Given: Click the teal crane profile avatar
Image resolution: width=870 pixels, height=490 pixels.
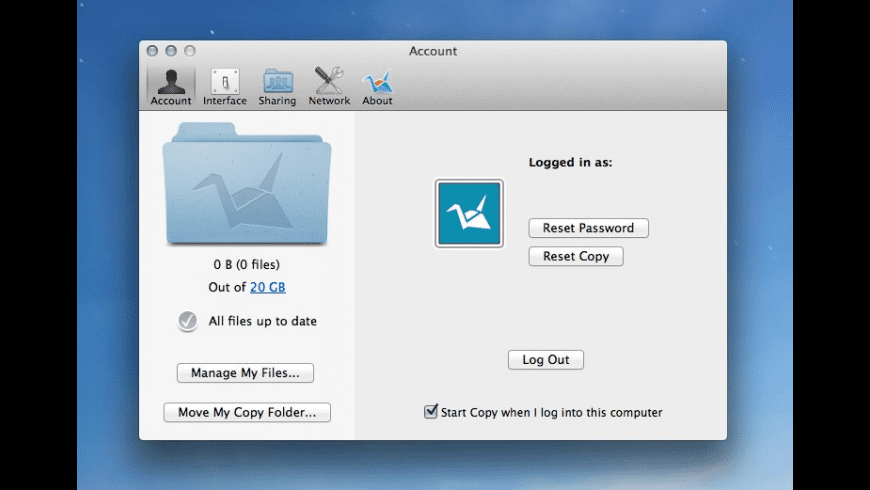Looking at the screenshot, I should point(469,214).
